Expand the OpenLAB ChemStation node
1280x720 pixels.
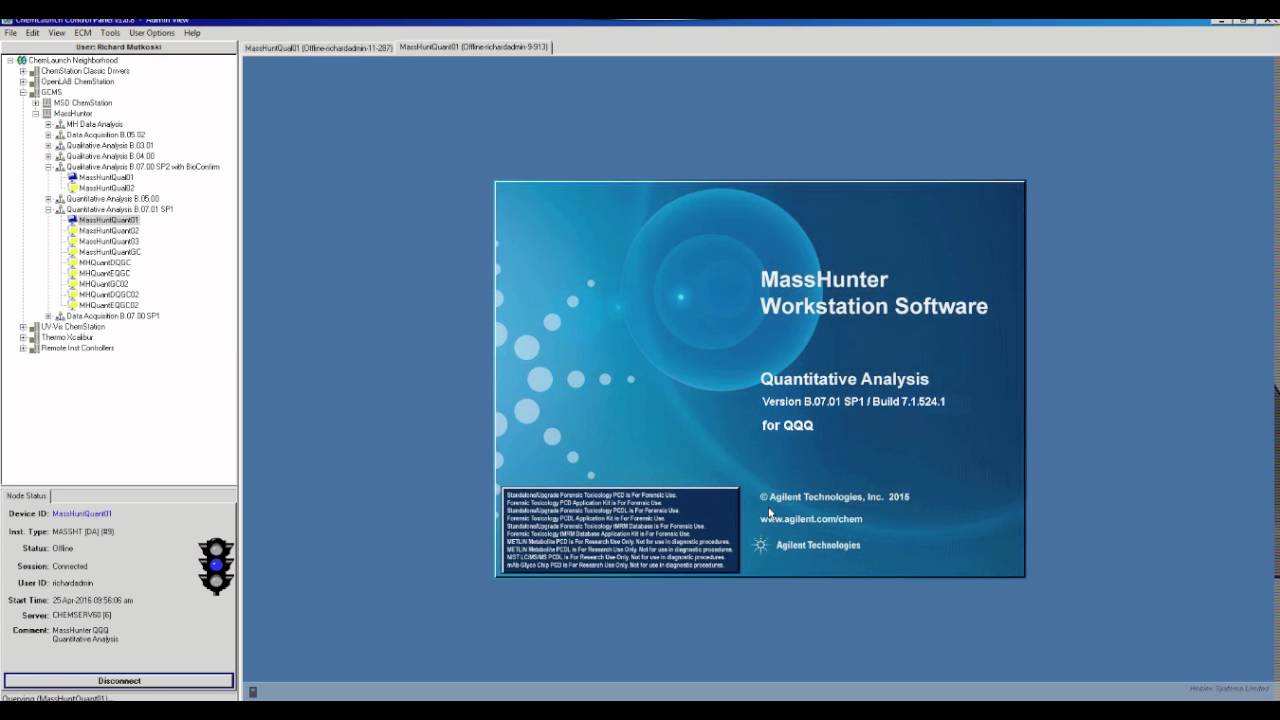[x=23, y=82]
